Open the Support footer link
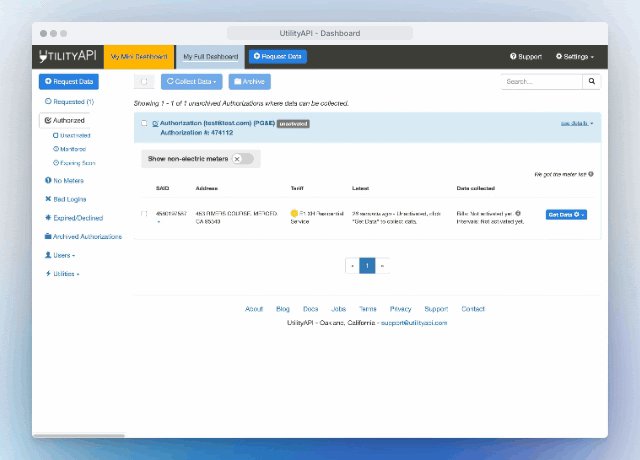Image resolution: width=640 pixels, height=460 pixels. tap(436, 309)
